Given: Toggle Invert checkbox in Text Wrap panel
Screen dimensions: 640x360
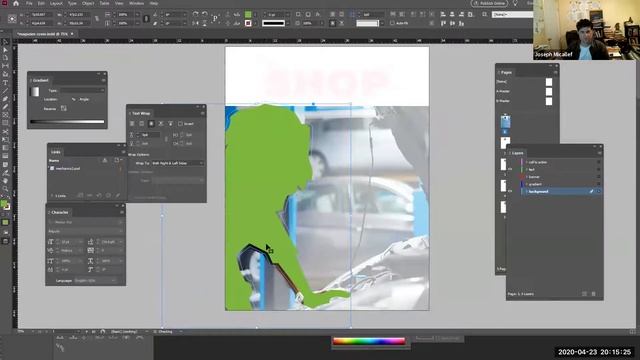Looking at the screenshot, I should 180,124.
